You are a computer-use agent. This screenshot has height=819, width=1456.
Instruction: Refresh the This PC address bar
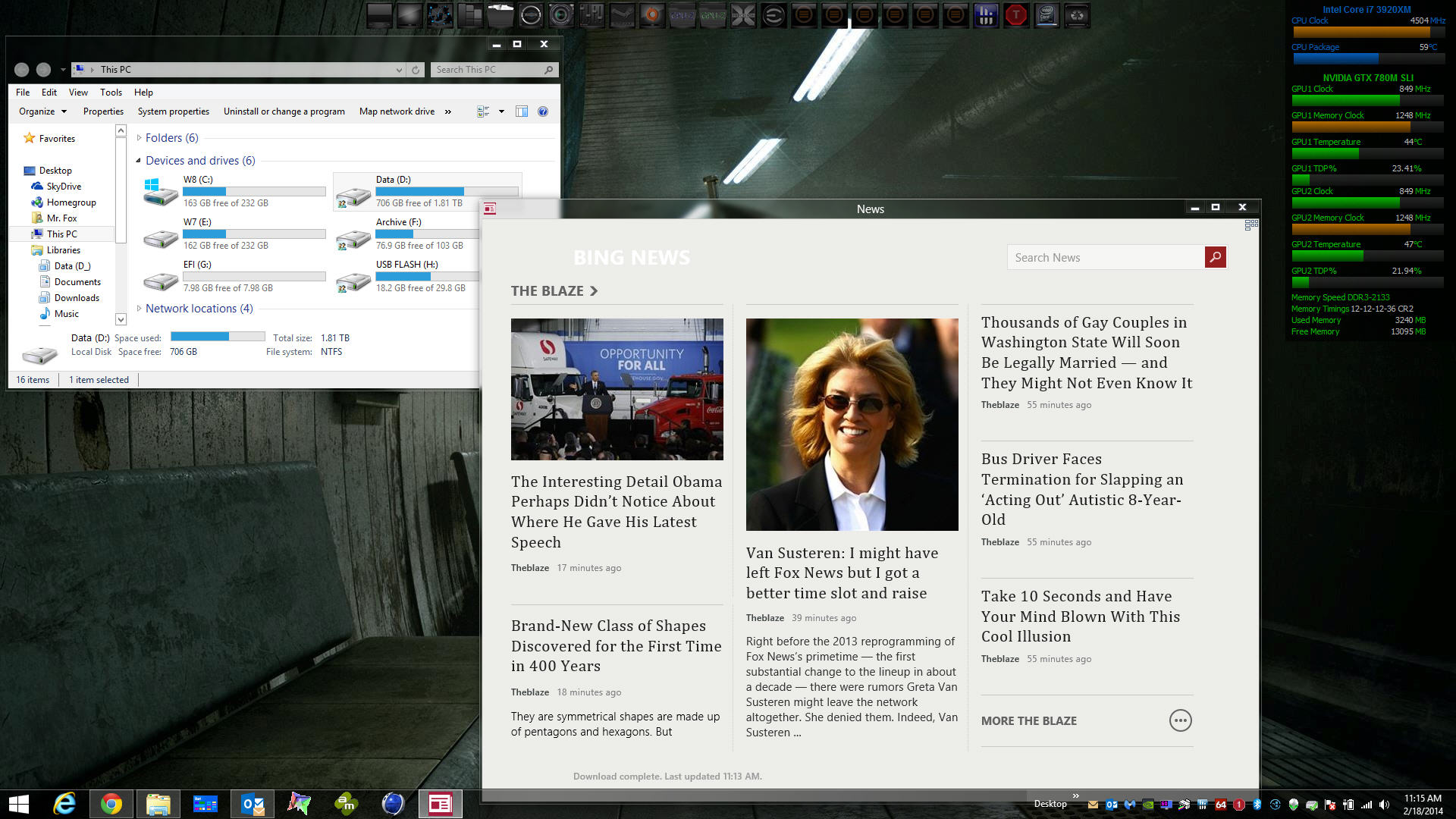click(416, 70)
